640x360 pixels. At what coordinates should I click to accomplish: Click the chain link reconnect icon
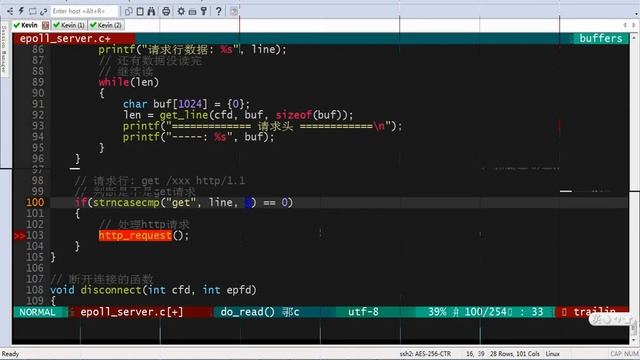pos(43,11)
